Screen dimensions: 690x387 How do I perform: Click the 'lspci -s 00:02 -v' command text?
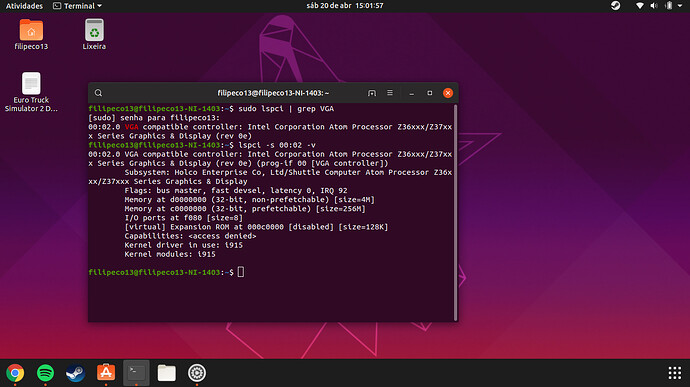click(x=277, y=145)
